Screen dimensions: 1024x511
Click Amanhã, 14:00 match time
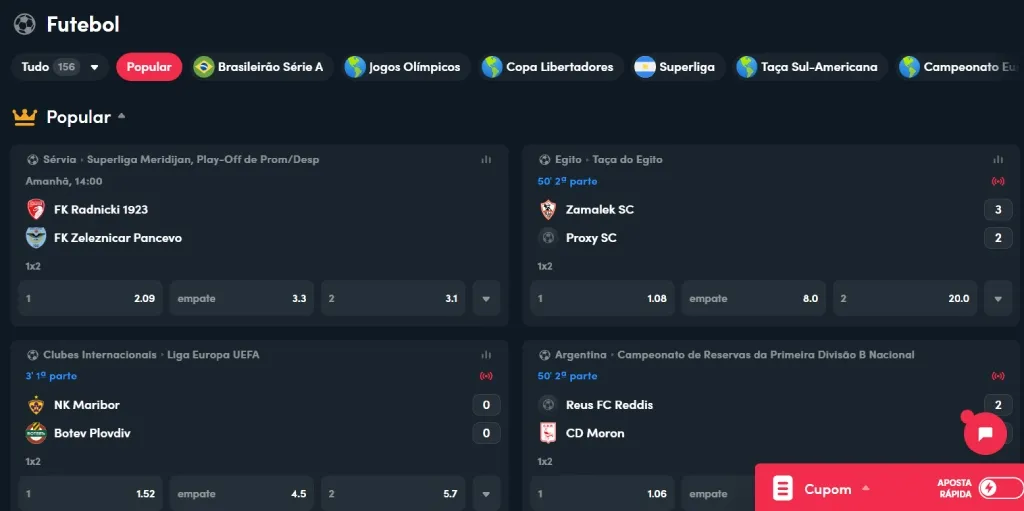(64, 181)
